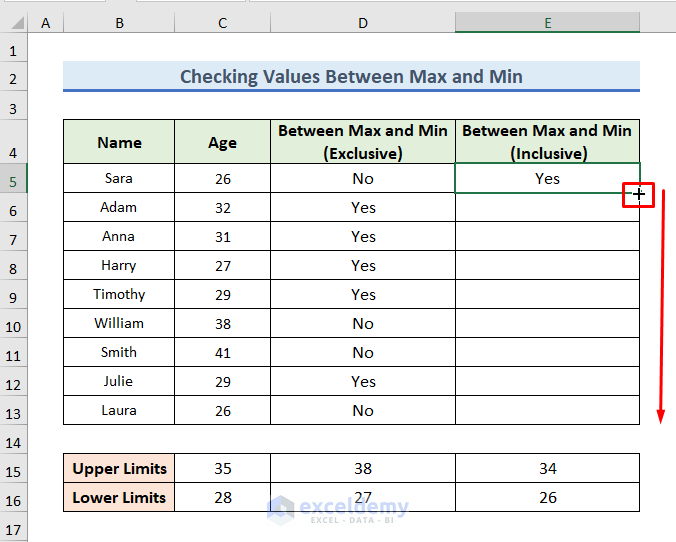Viewport: 676px width, 542px height.
Task: Select the empty inclusive cell in Timothy's row
Action: 548,294
